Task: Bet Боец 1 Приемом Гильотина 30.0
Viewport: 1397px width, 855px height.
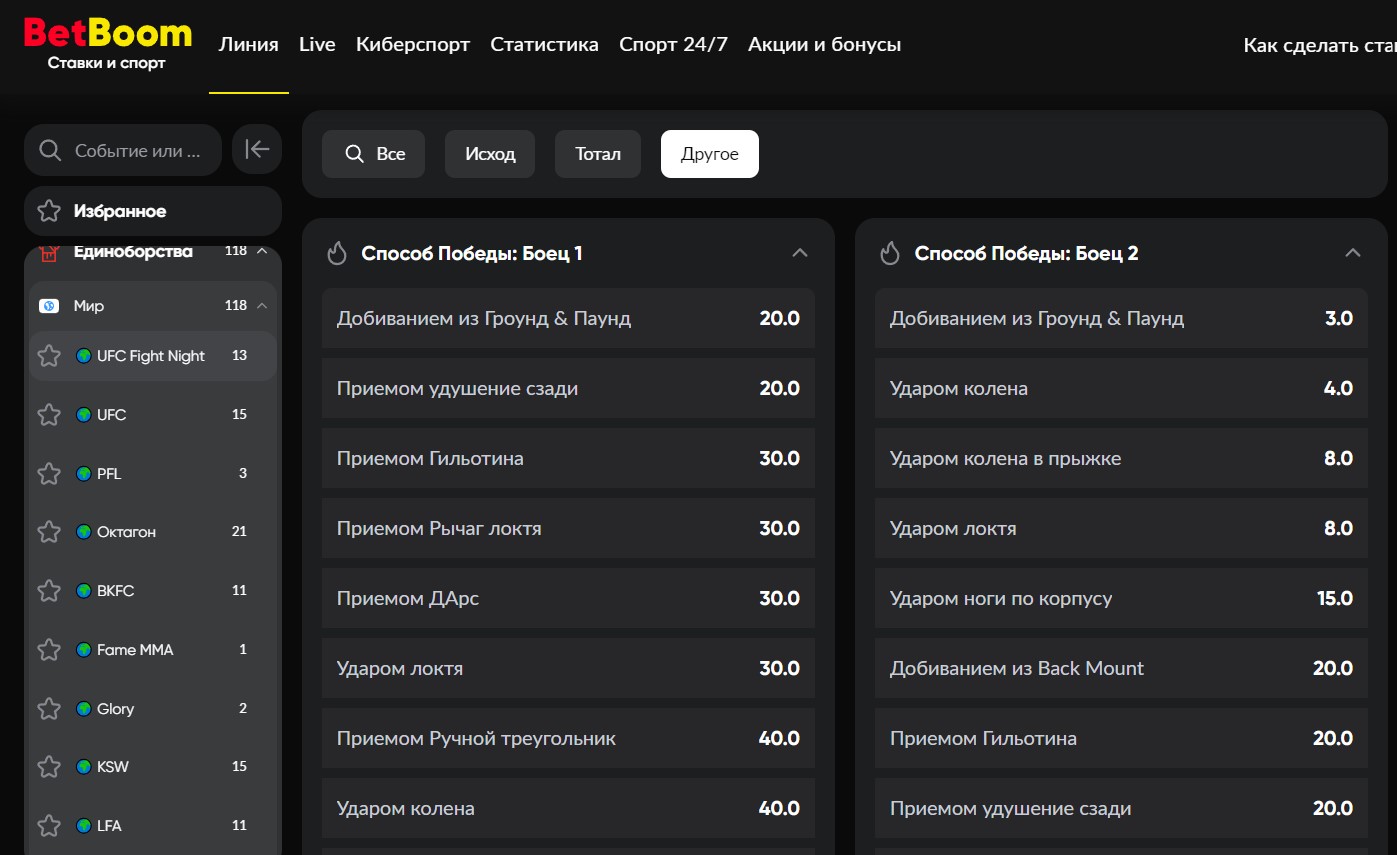Action: (x=568, y=458)
